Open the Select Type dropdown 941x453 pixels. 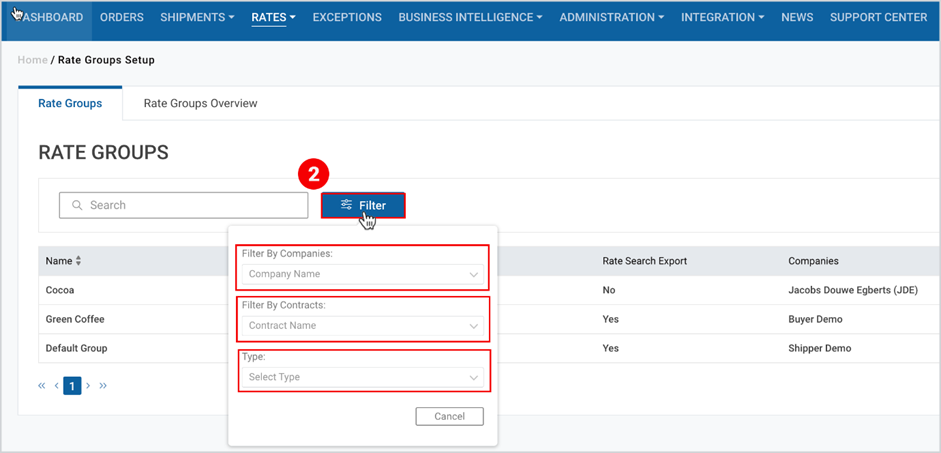tap(362, 377)
